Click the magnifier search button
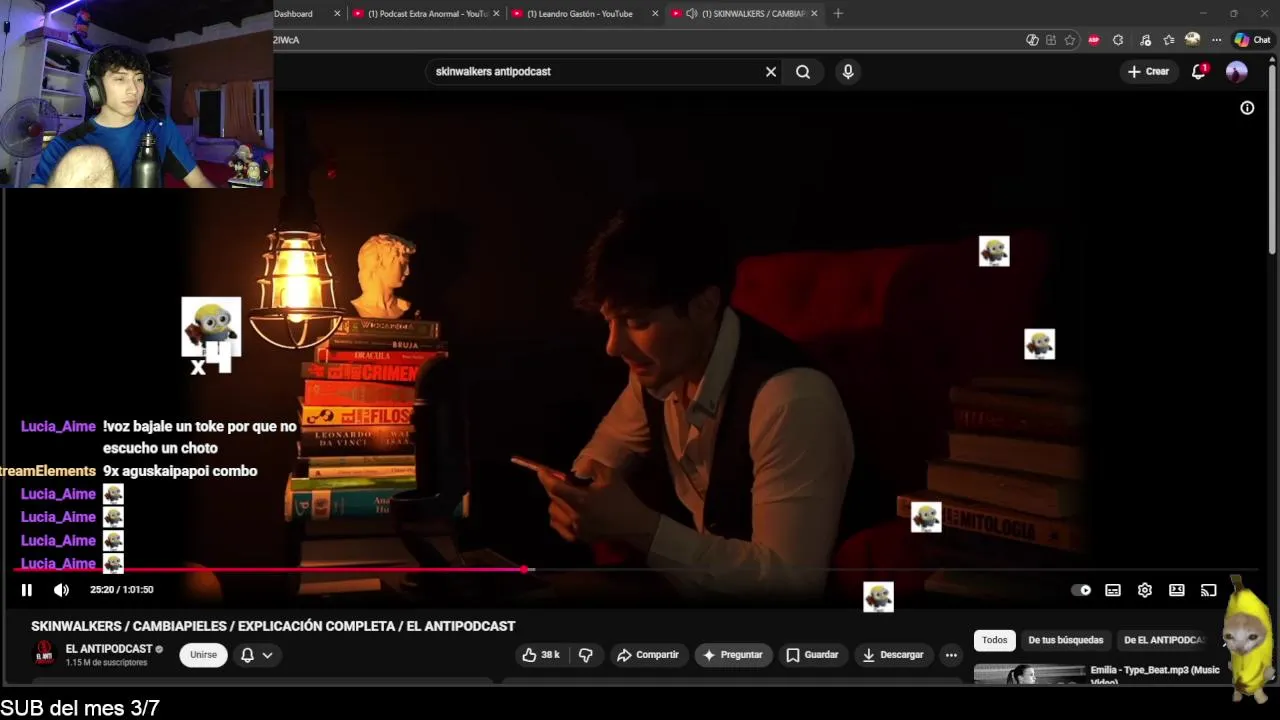This screenshot has width=1280, height=720. pos(803,72)
